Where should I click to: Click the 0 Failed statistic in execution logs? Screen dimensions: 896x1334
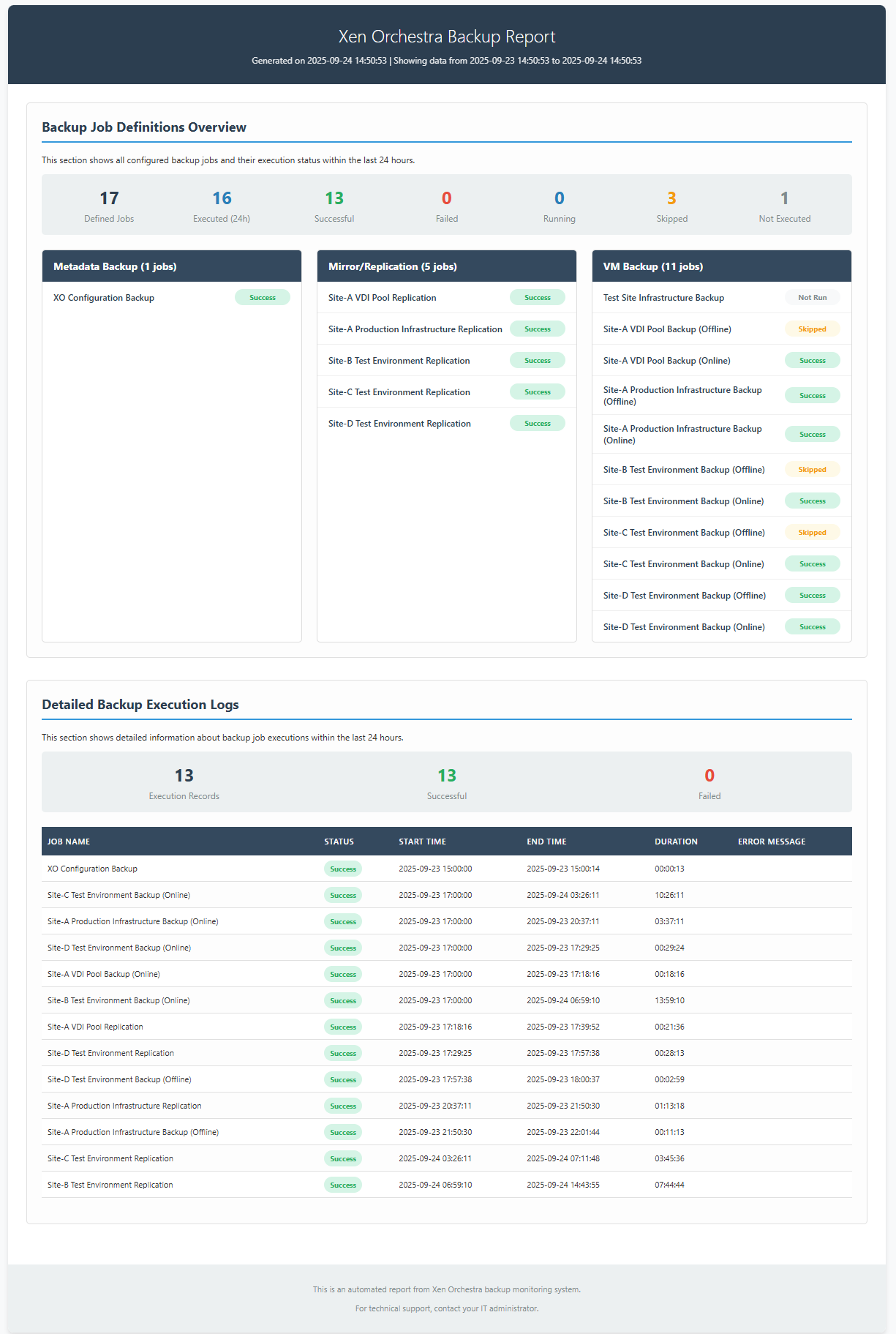pyautogui.click(x=709, y=783)
